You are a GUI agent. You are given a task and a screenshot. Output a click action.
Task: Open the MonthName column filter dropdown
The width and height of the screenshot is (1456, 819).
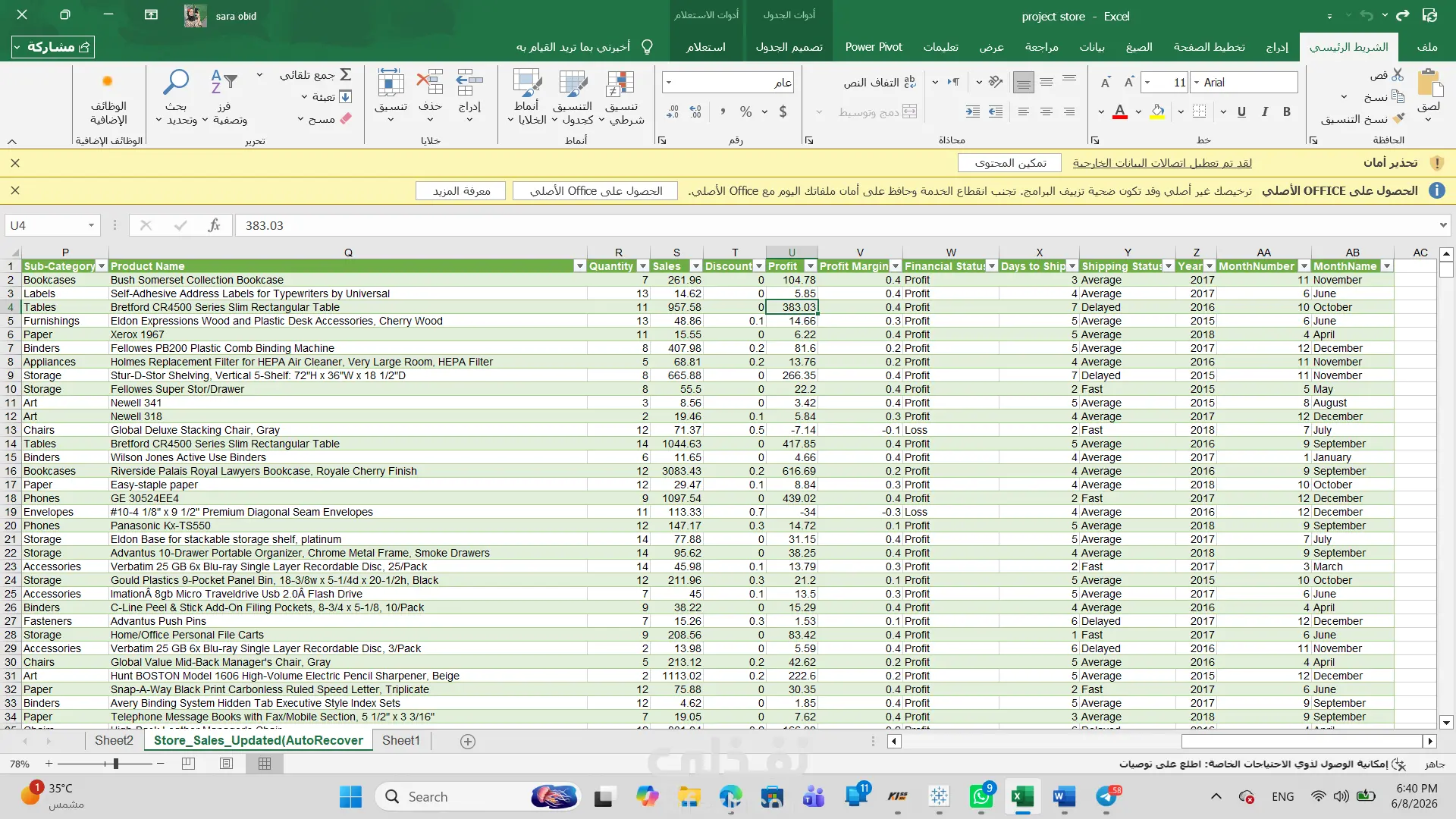point(1387,266)
